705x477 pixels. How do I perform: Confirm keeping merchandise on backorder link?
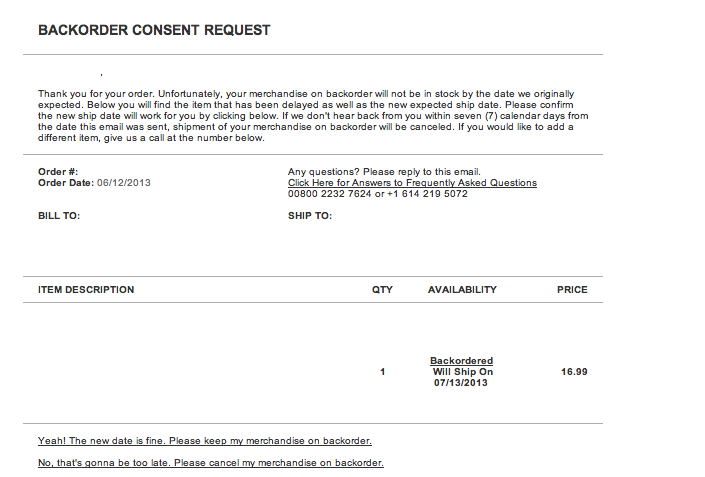tap(205, 441)
